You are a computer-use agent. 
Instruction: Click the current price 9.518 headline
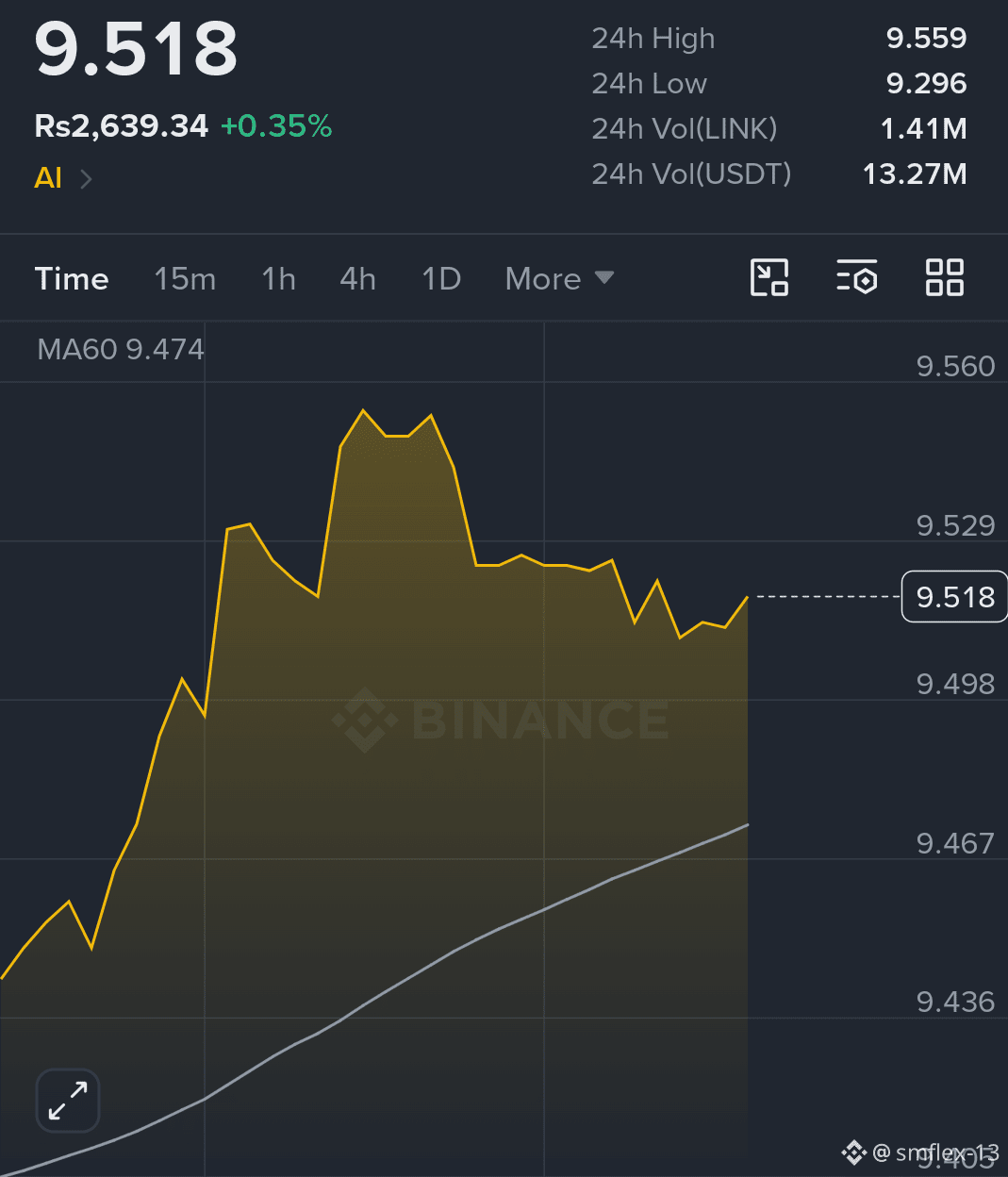point(137,49)
